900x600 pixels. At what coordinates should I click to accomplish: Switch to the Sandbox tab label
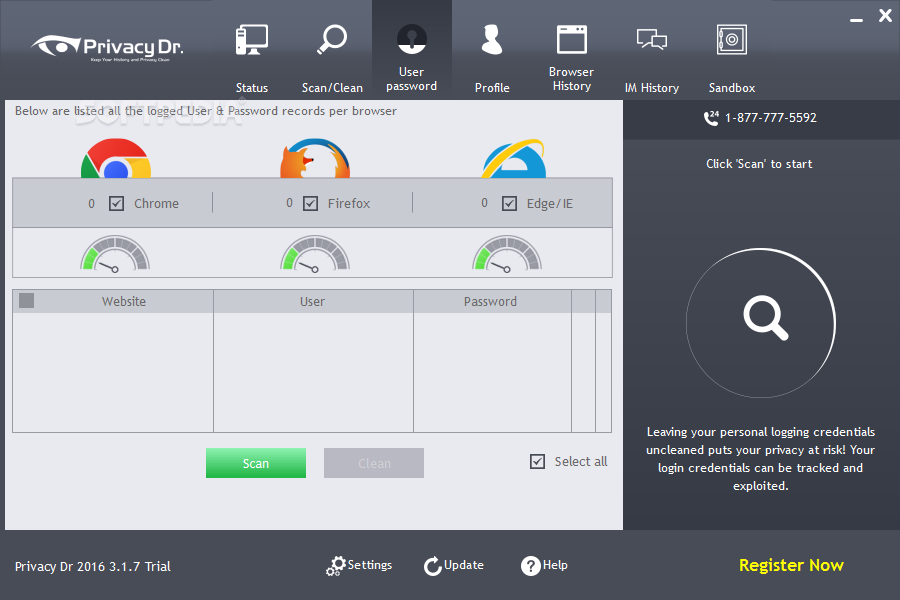pos(732,88)
